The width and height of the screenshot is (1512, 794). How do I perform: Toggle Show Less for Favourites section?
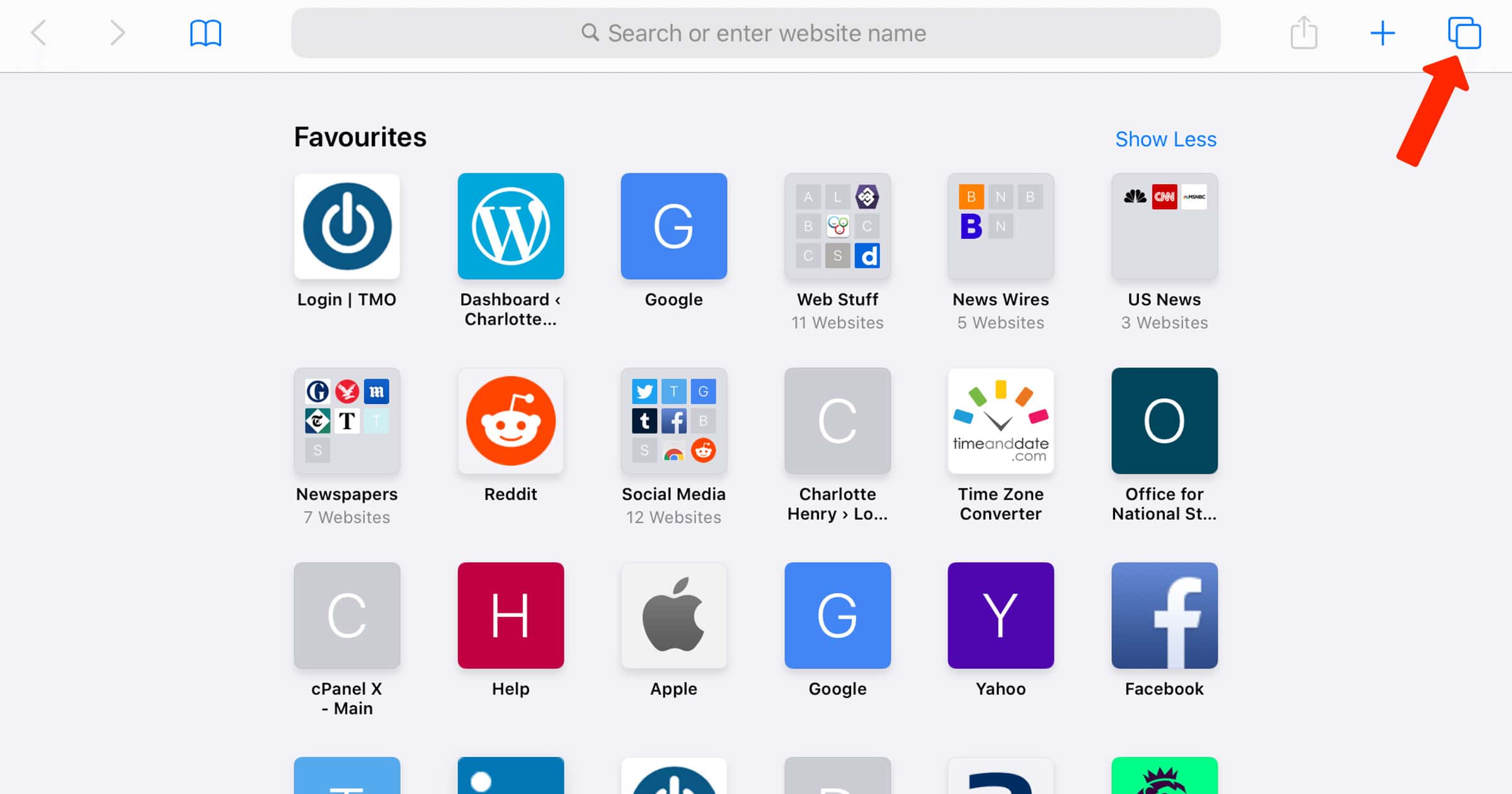[x=1166, y=138]
